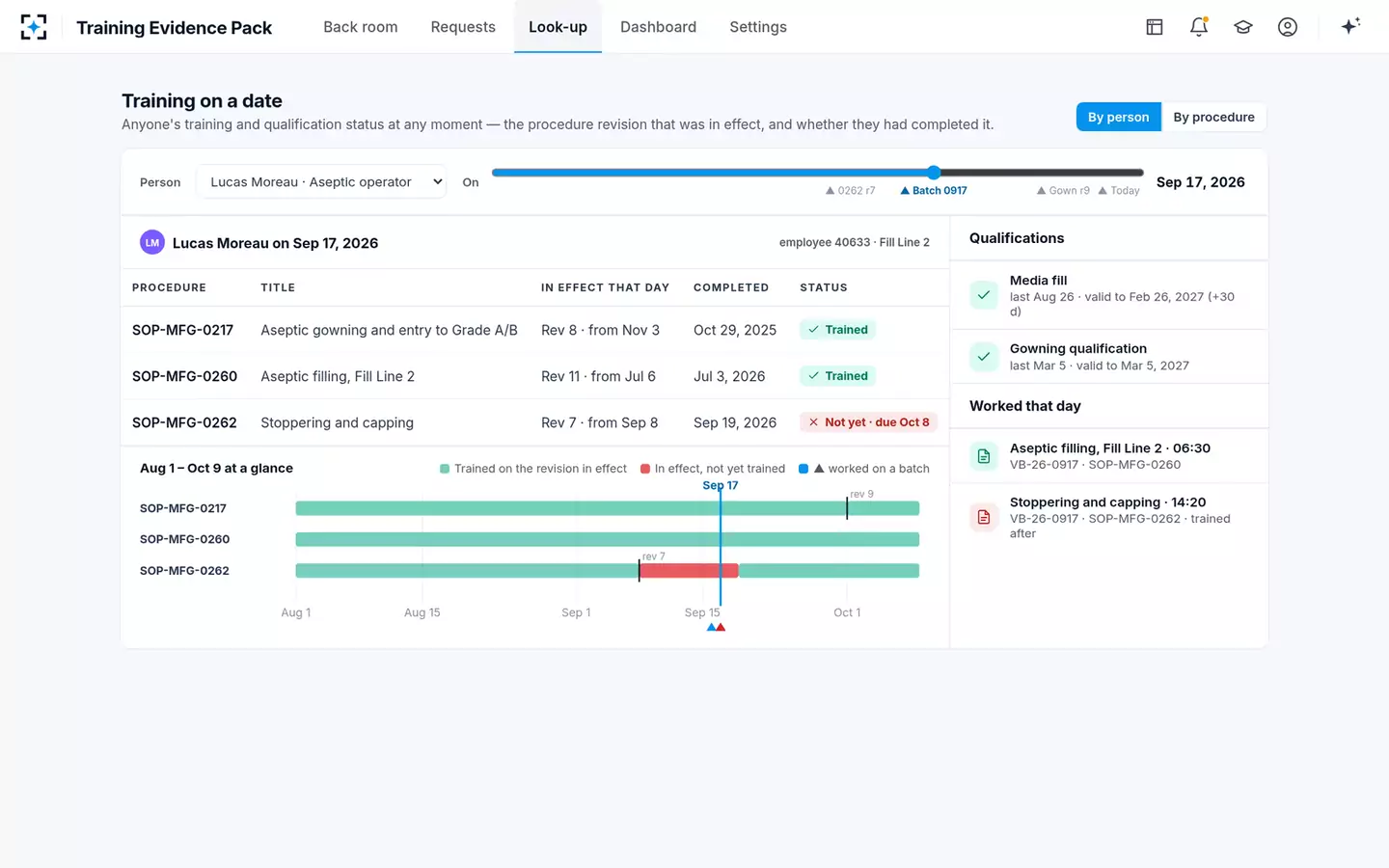Image resolution: width=1389 pixels, height=868 pixels.
Task: Open the Aseptic filling batch record icon
Action: click(x=984, y=456)
